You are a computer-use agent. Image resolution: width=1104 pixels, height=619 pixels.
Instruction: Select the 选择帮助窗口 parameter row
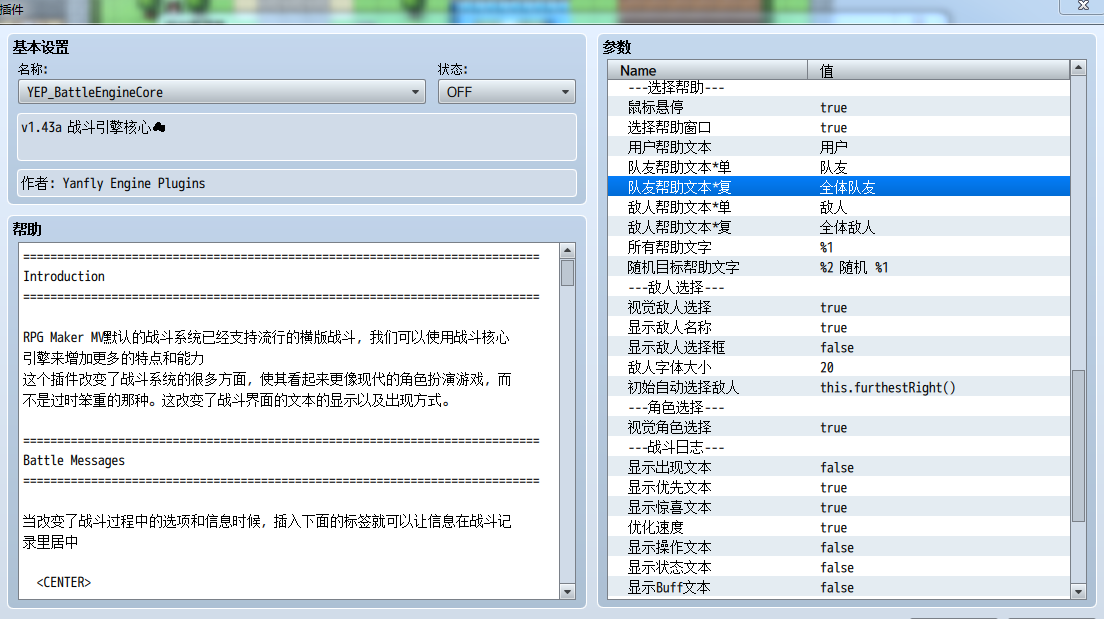tap(839, 127)
